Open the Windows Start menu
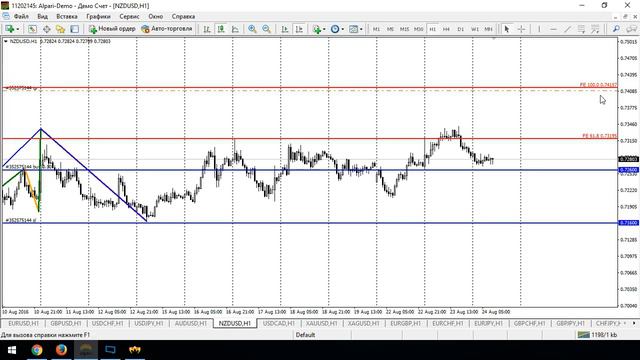 (x=11, y=350)
